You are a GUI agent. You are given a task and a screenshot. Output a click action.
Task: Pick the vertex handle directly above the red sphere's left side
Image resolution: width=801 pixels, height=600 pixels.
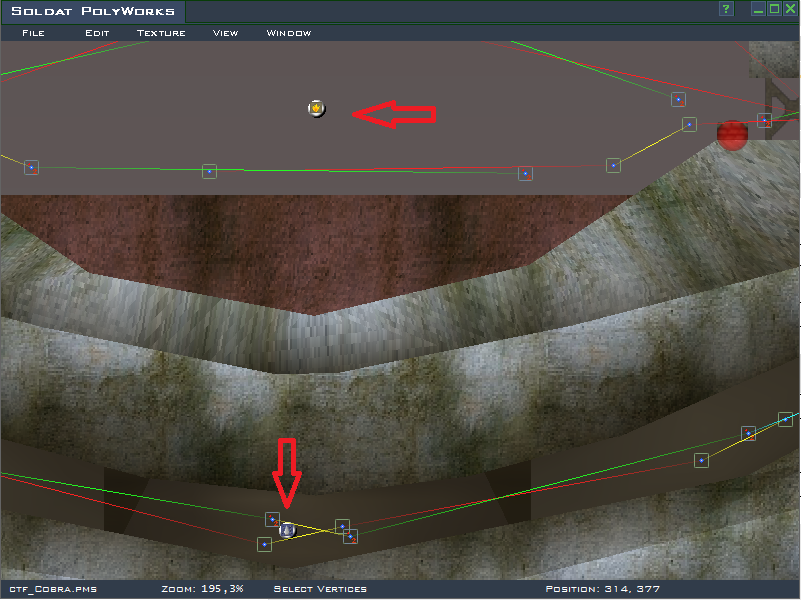[690, 125]
